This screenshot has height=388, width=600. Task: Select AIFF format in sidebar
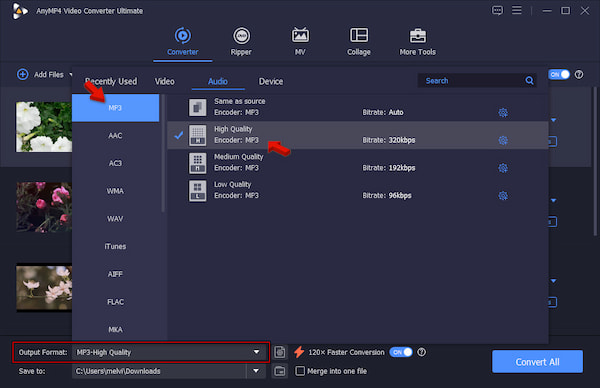pos(115,274)
